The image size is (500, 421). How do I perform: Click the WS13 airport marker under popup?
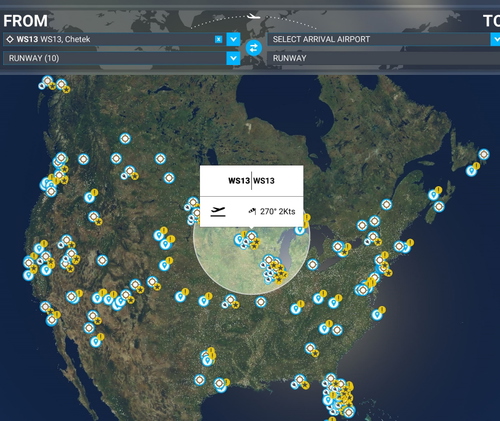pos(252,236)
